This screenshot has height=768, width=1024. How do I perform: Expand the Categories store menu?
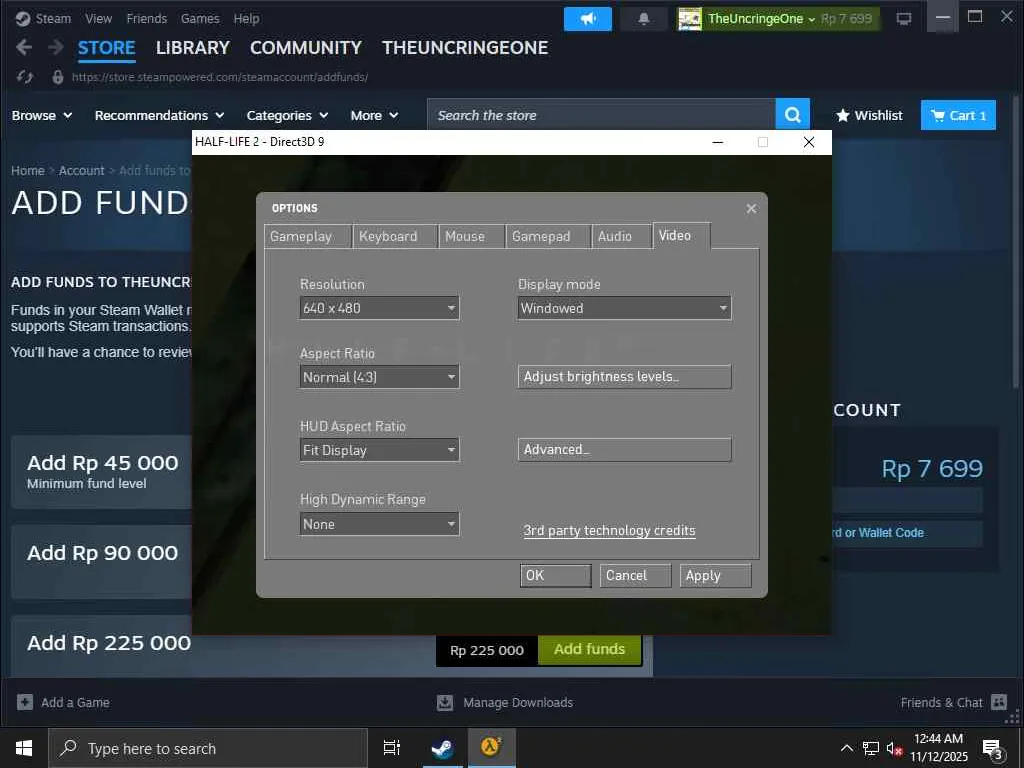287,116
